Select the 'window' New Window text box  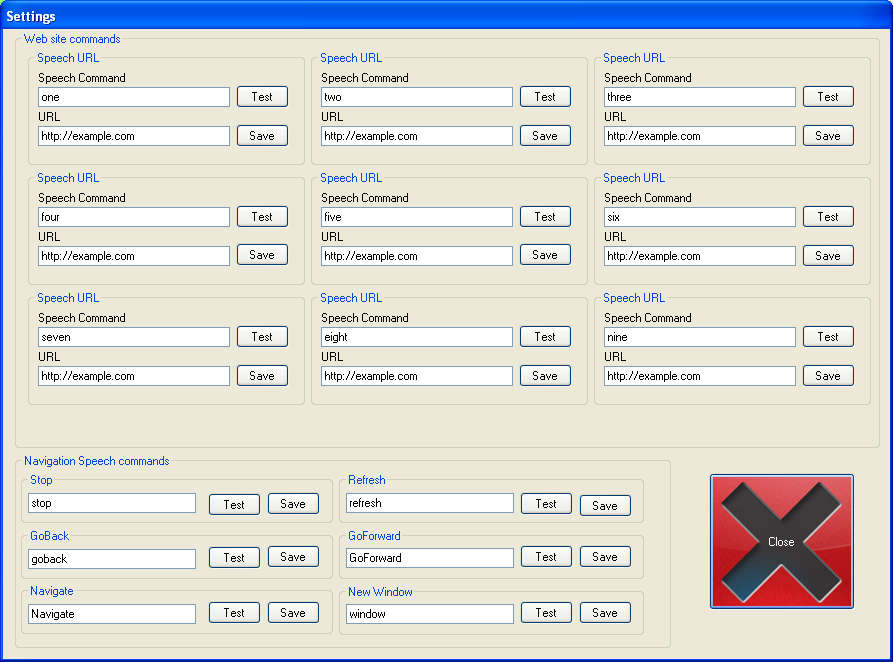[x=429, y=614]
